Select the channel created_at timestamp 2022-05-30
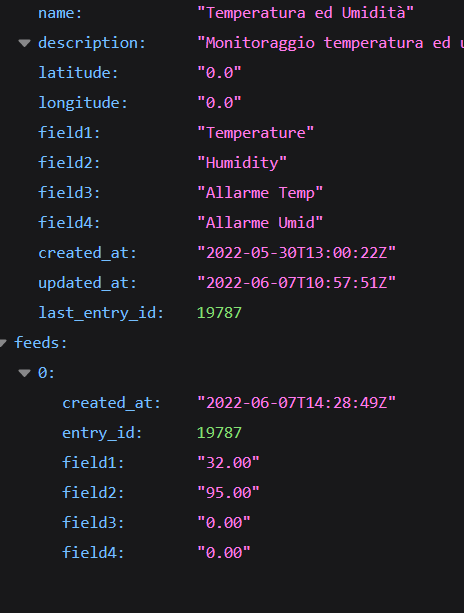Viewport: 464px width, 613px height. 296,253
